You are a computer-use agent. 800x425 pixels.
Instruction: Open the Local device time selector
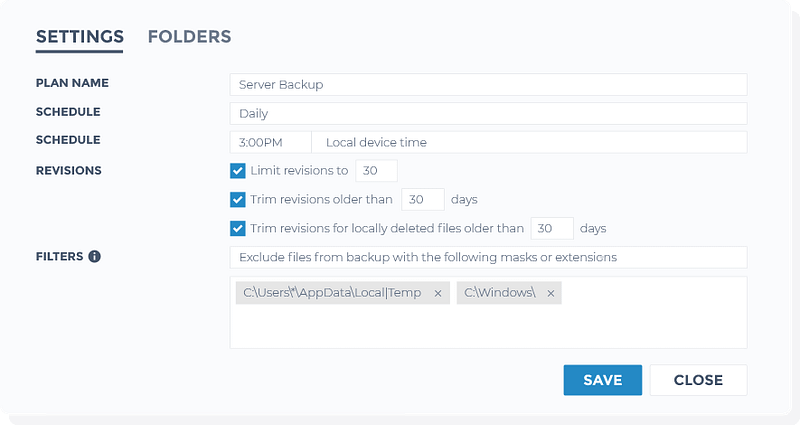(530, 142)
